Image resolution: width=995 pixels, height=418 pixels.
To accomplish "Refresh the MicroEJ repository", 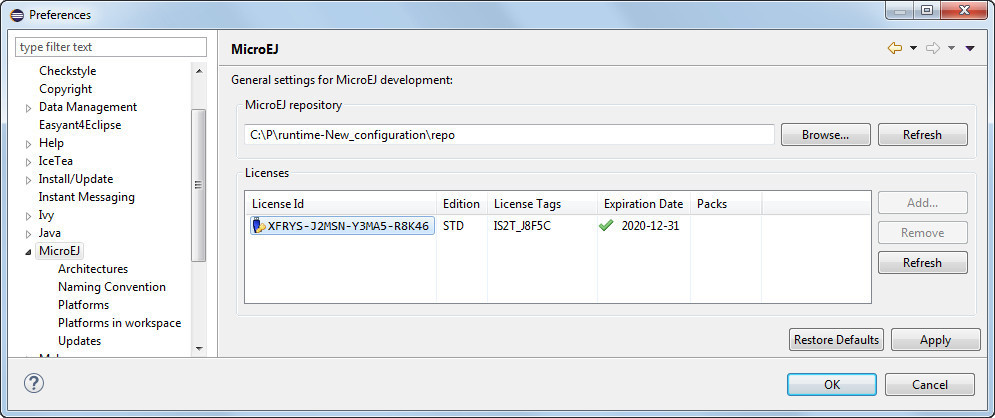I will [x=923, y=134].
